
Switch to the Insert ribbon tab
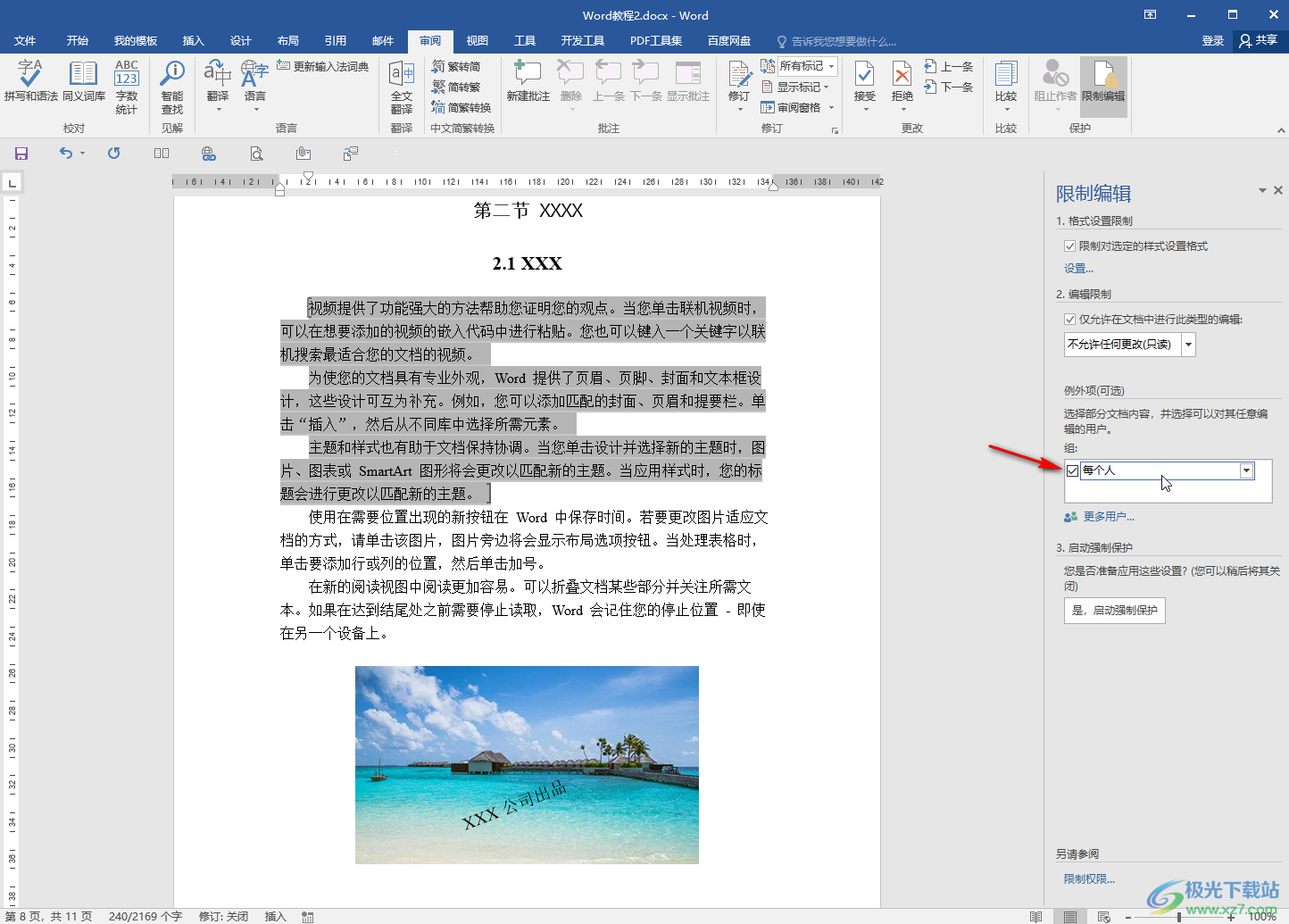click(193, 41)
